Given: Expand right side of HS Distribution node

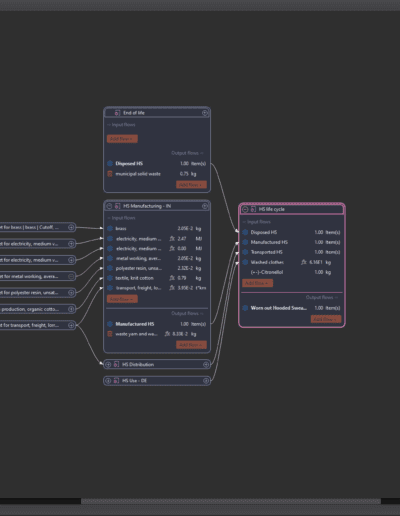Looking at the screenshot, I should pyautogui.click(x=206, y=364).
